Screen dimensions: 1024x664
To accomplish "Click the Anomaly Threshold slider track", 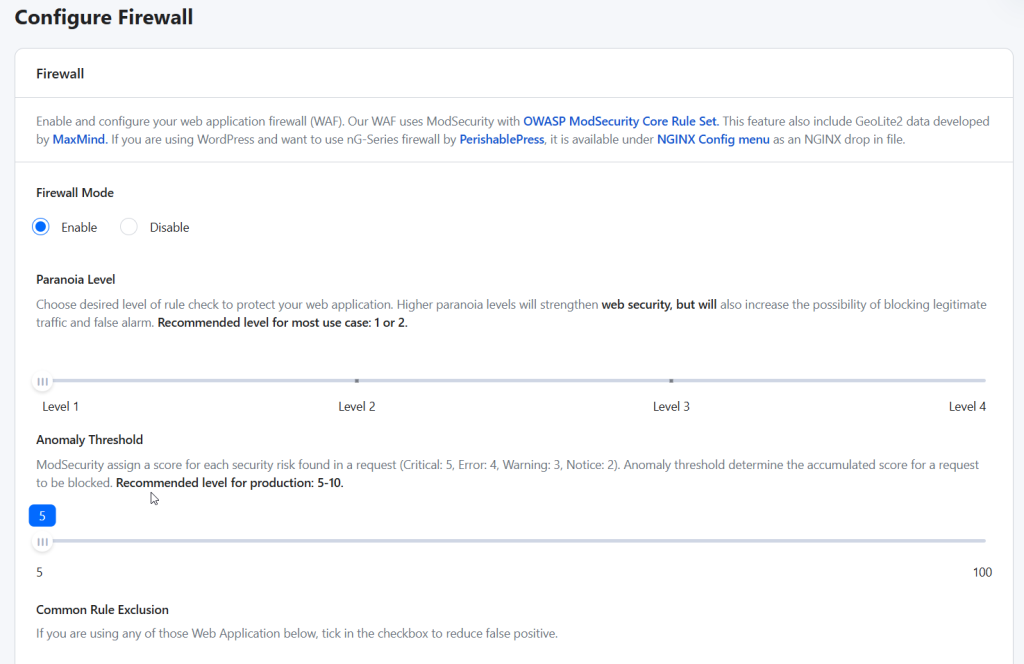I will [x=500, y=541].
